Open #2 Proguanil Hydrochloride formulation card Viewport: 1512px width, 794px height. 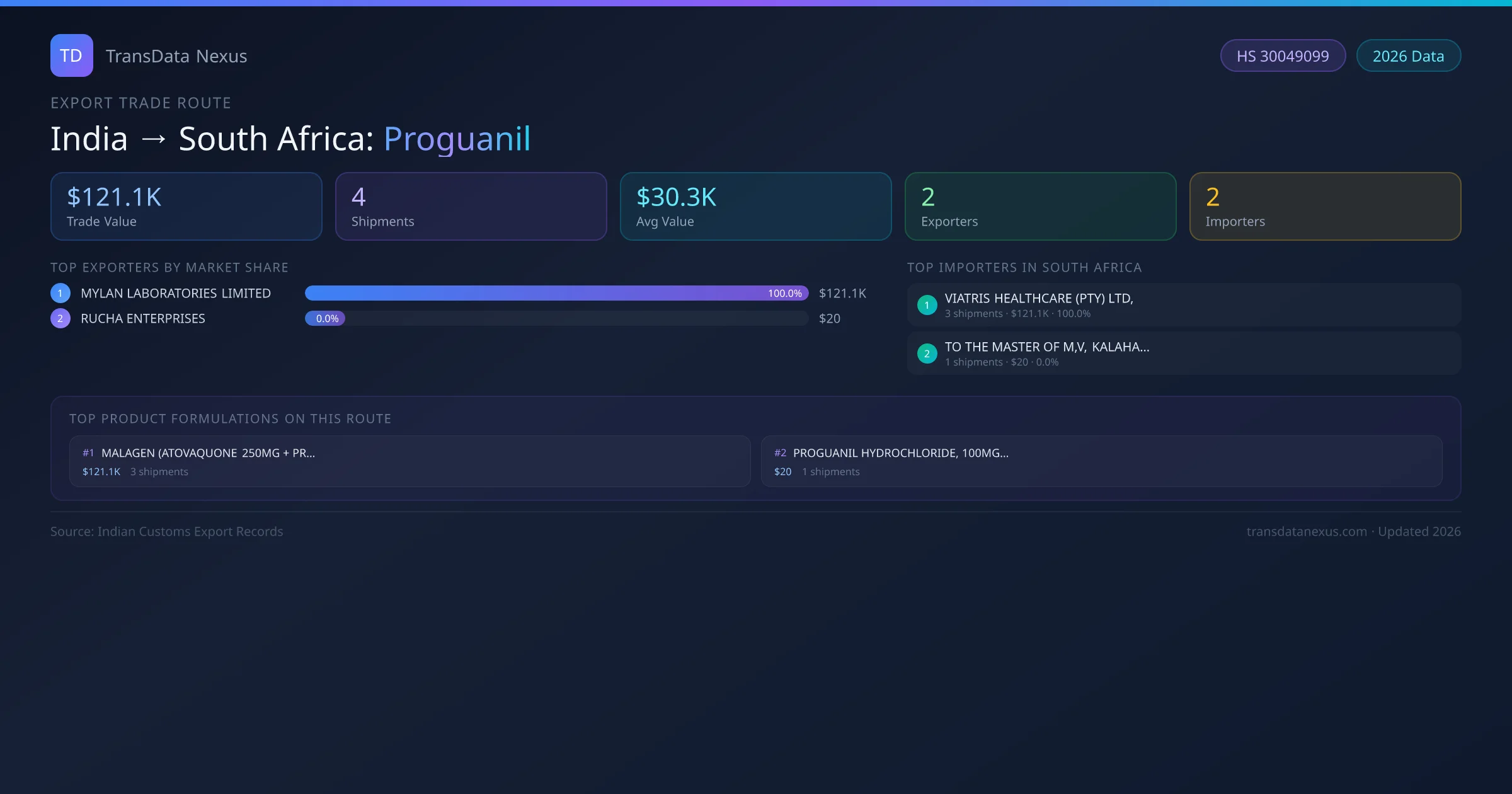point(1101,461)
